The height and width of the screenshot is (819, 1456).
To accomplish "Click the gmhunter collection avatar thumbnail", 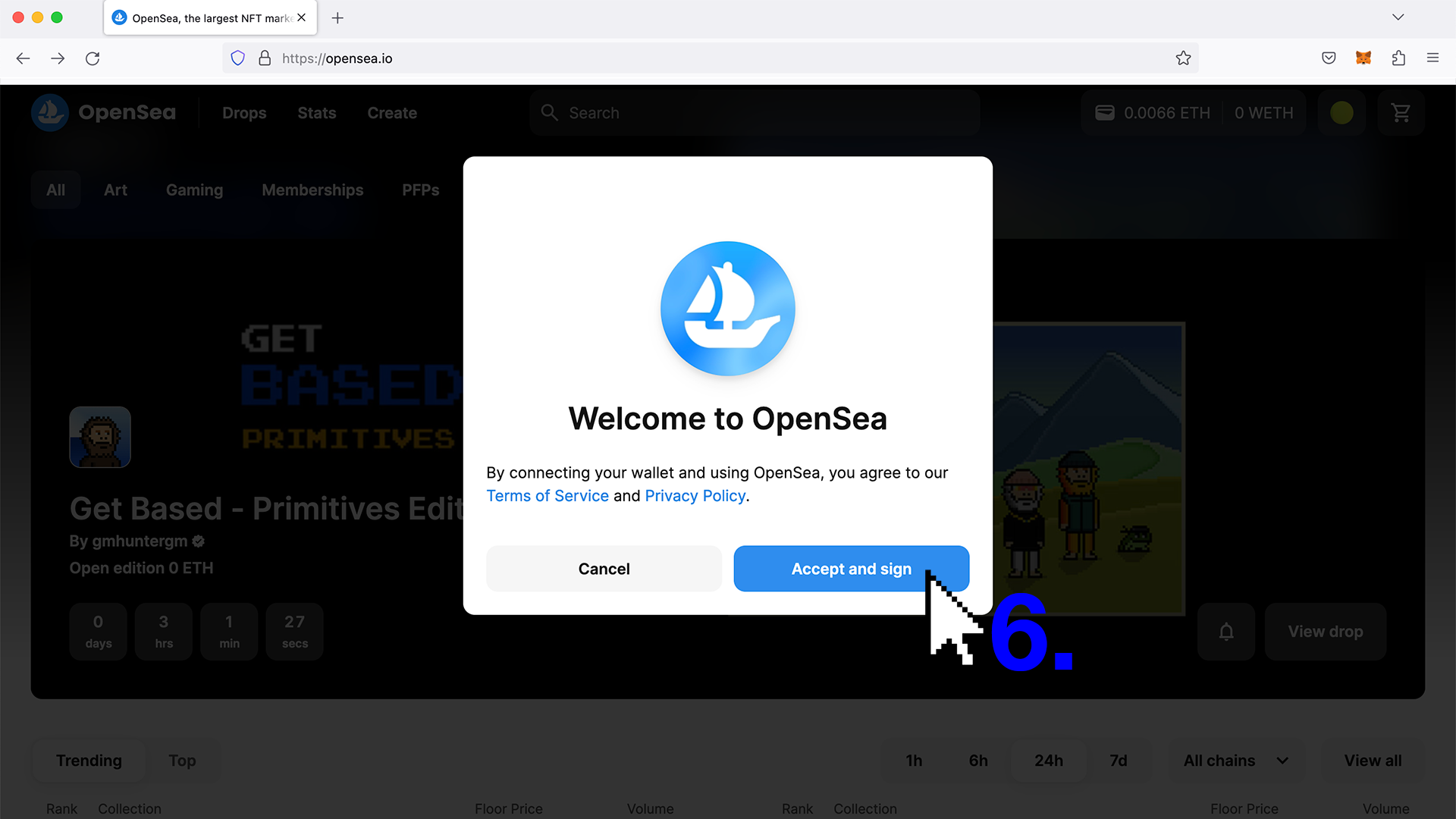I will tap(100, 437).
